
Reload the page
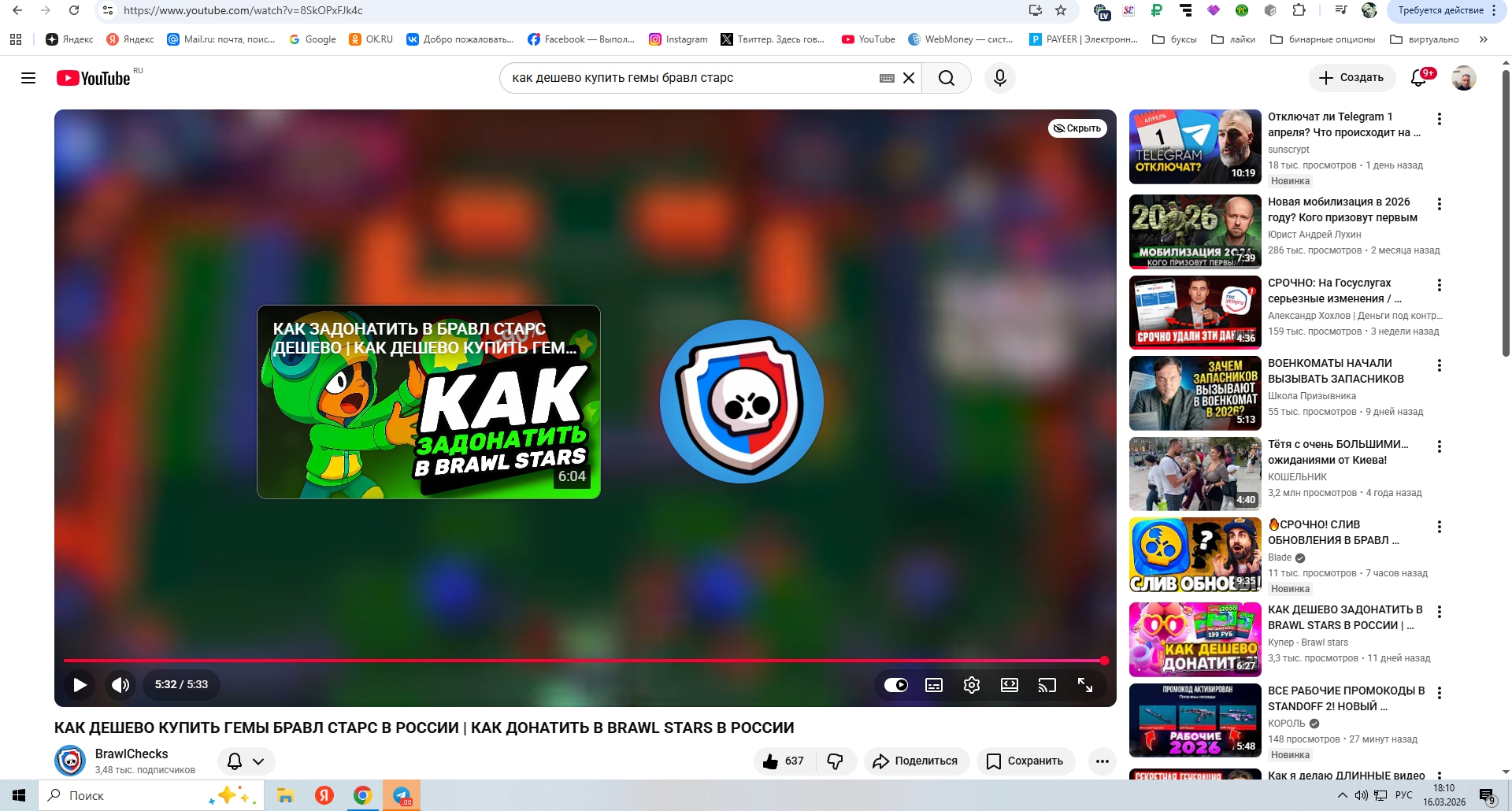click(x=74, y=10)
